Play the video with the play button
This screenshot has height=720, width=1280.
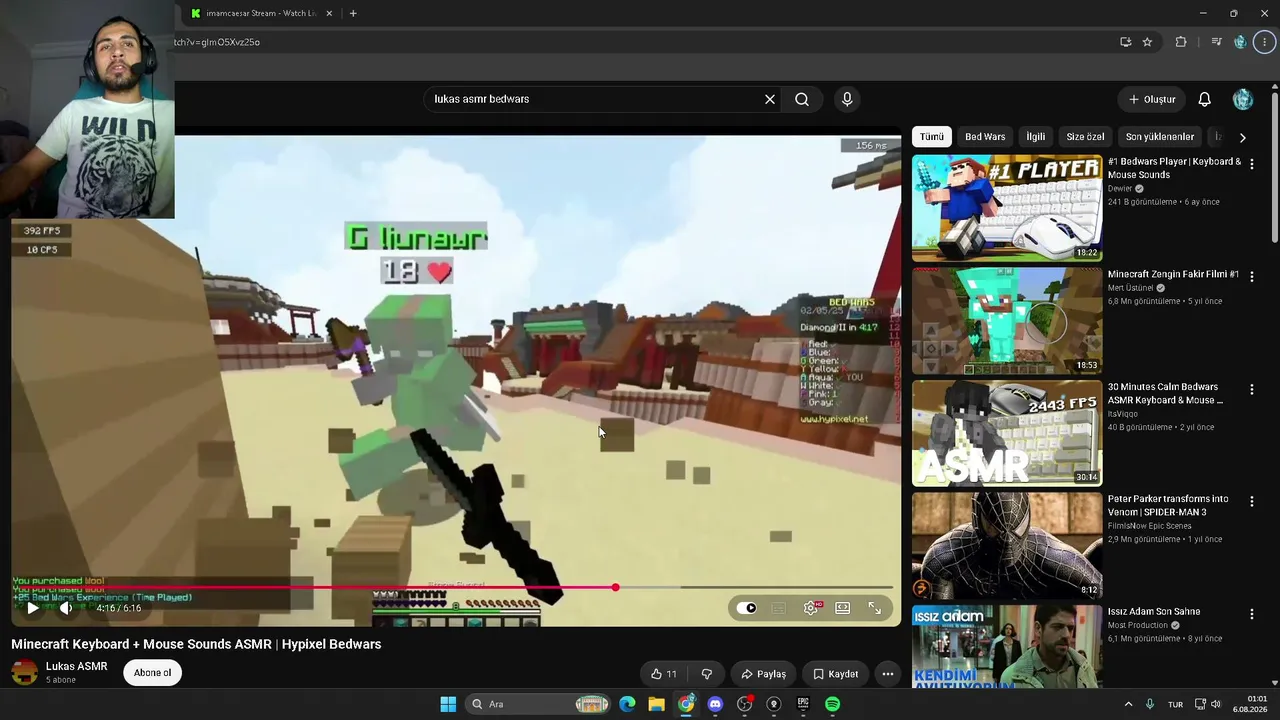click(33, 608)
